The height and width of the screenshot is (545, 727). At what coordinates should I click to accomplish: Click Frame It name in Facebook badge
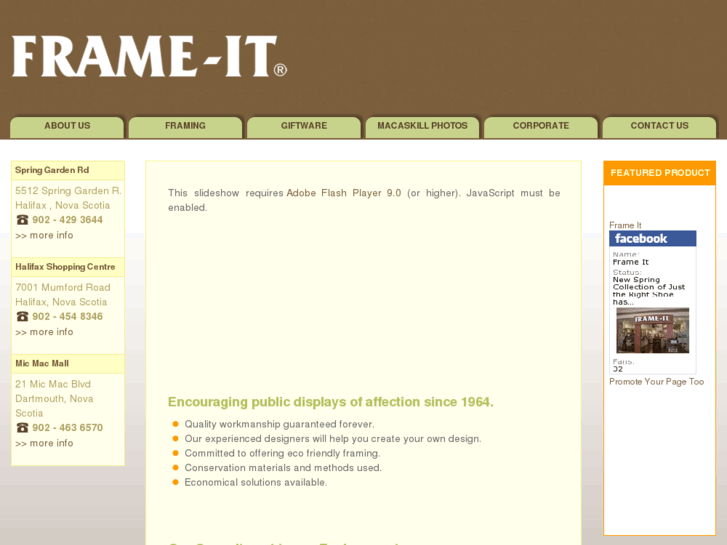(x=631, y=262)
